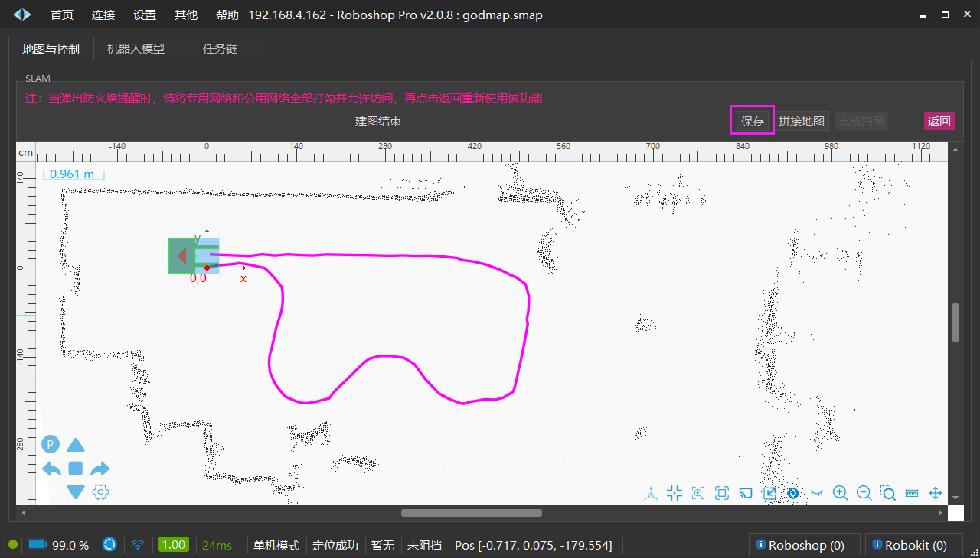Click the pink 返回 button

pos(938,121)
